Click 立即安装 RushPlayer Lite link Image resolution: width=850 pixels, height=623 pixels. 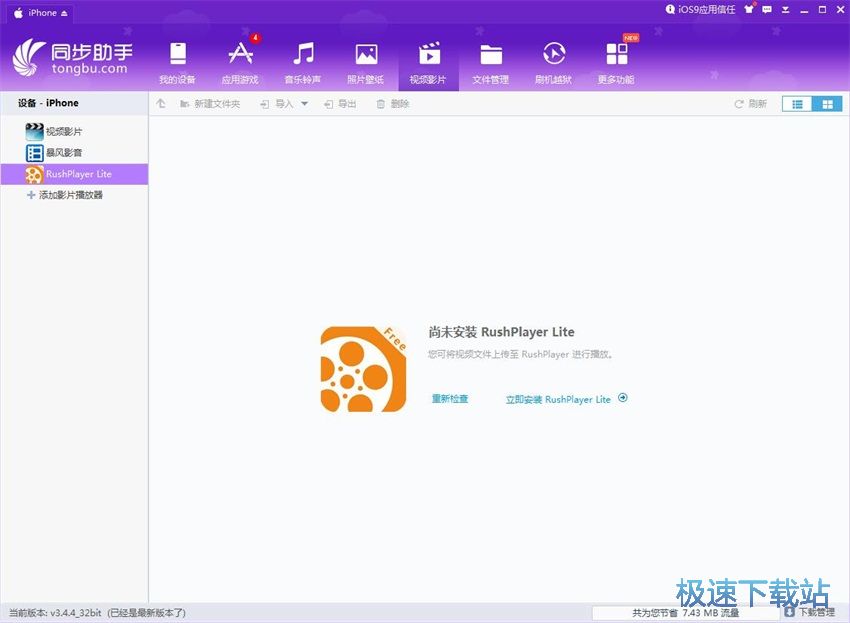coord(558,400)
